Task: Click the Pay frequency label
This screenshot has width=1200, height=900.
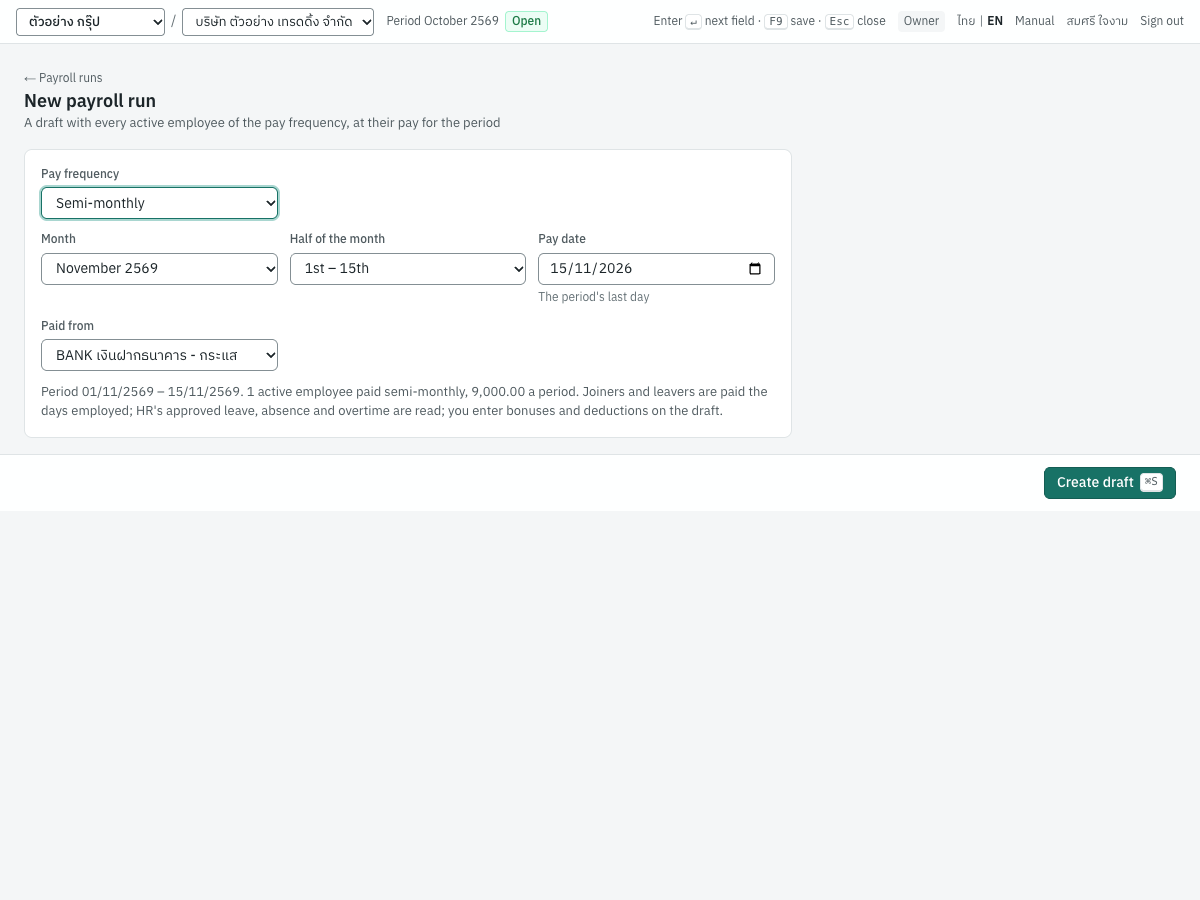Action: (80, 174)
